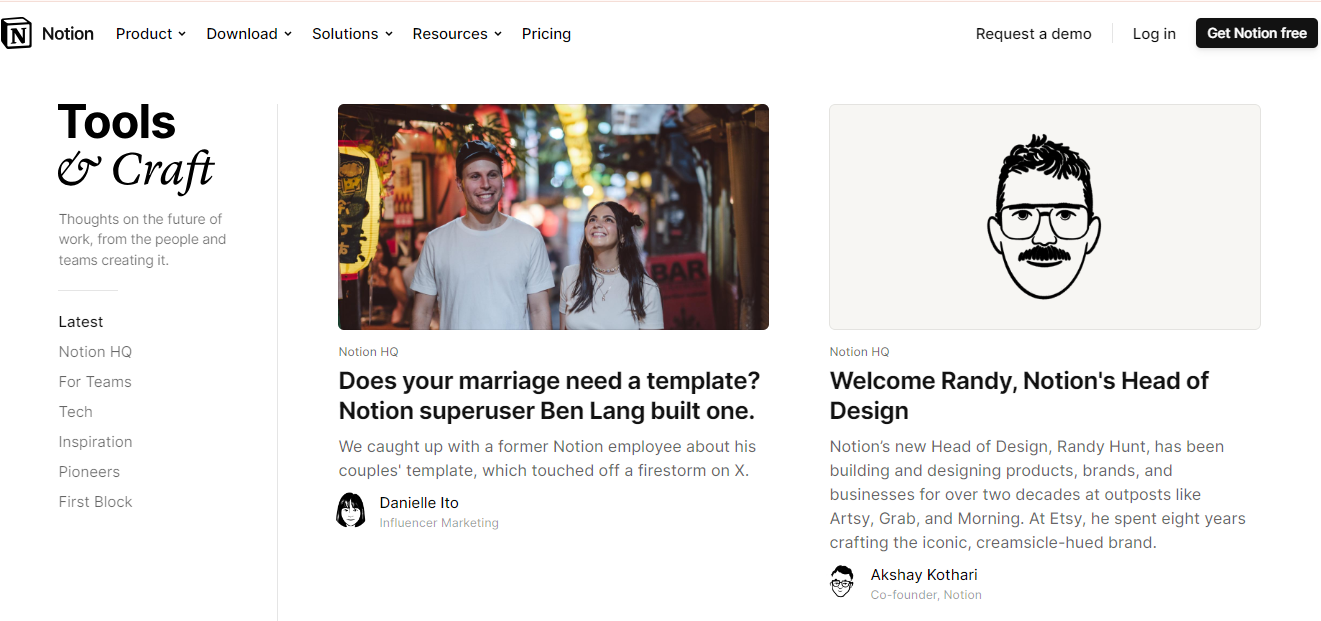Click the Get Notion free button

click(x=1257, y=33)
